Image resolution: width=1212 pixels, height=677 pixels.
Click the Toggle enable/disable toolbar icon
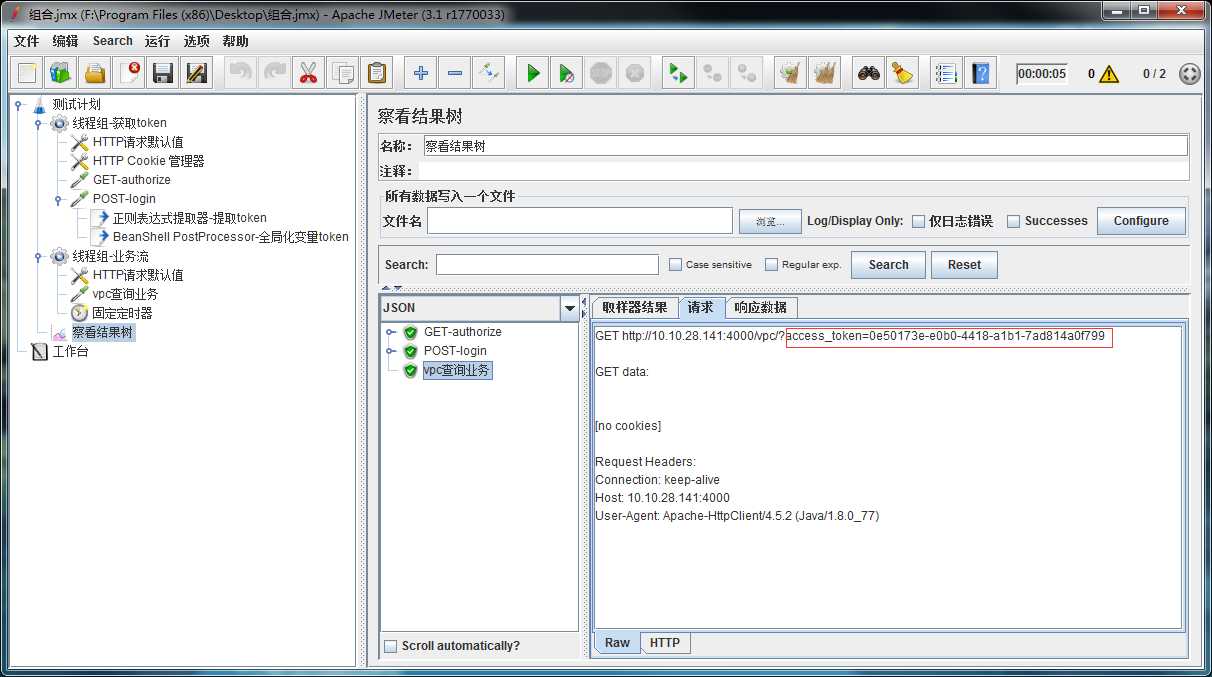pos(489,73)
